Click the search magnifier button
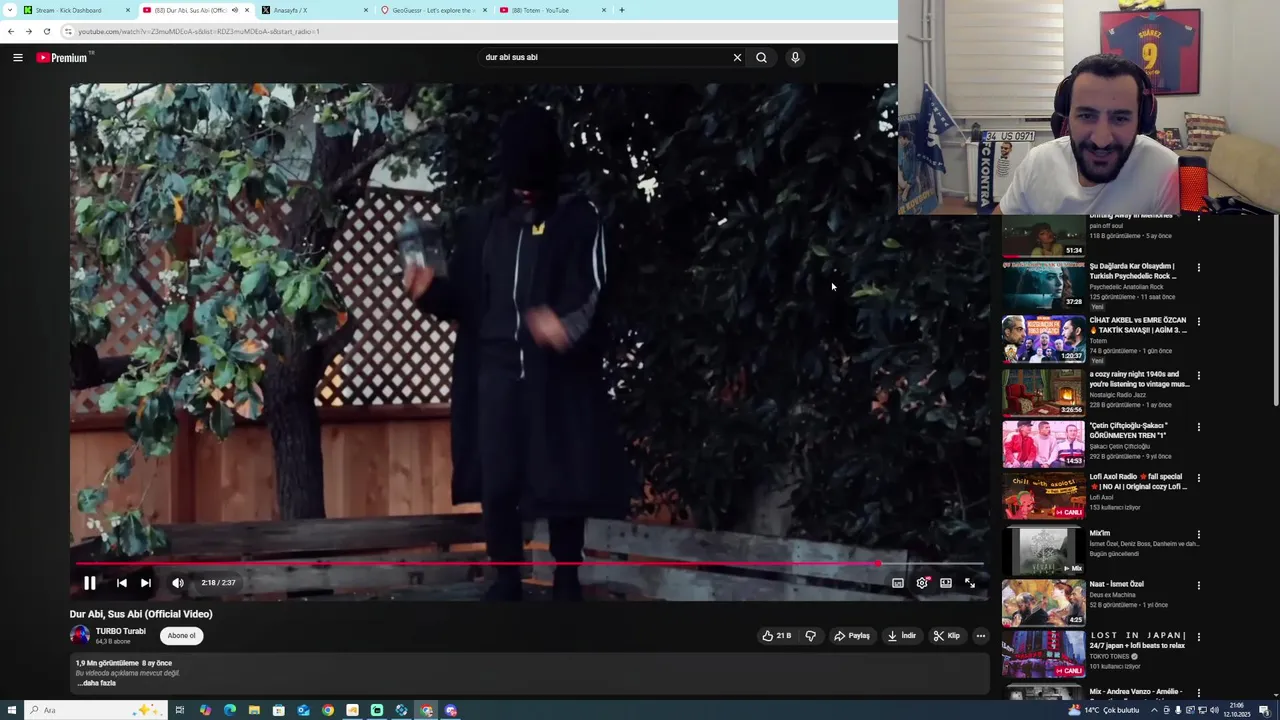Image resolution: width=1280 pixels, height=720 pixels. 761,57
